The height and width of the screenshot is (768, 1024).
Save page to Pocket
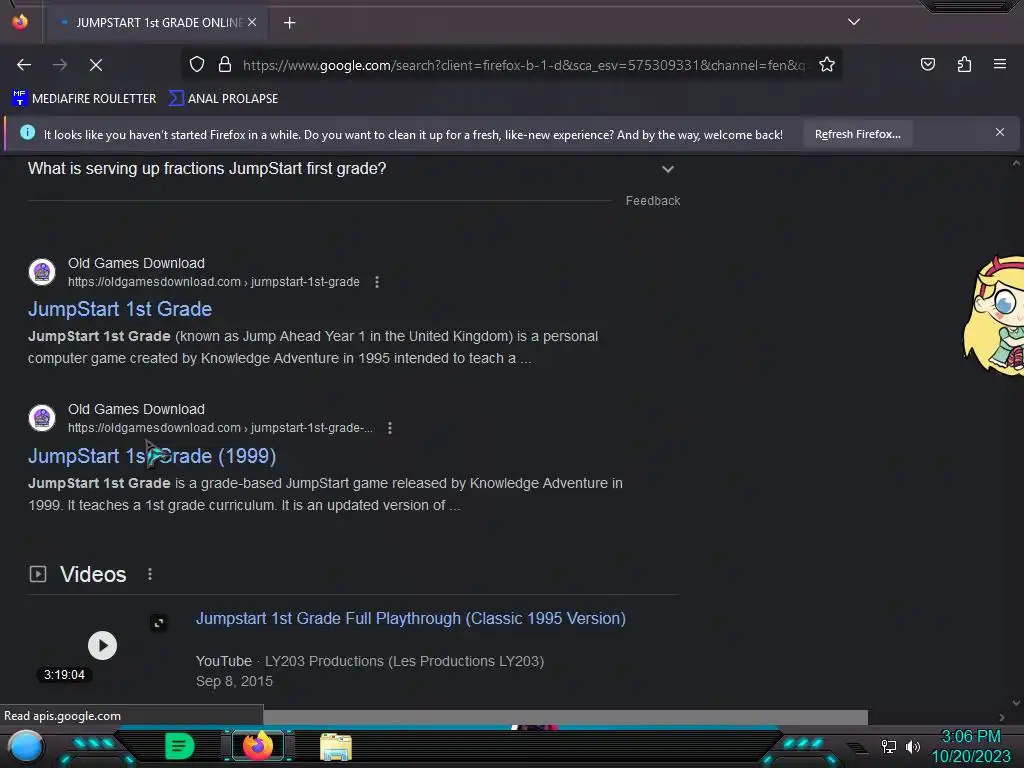pos(927,64)
